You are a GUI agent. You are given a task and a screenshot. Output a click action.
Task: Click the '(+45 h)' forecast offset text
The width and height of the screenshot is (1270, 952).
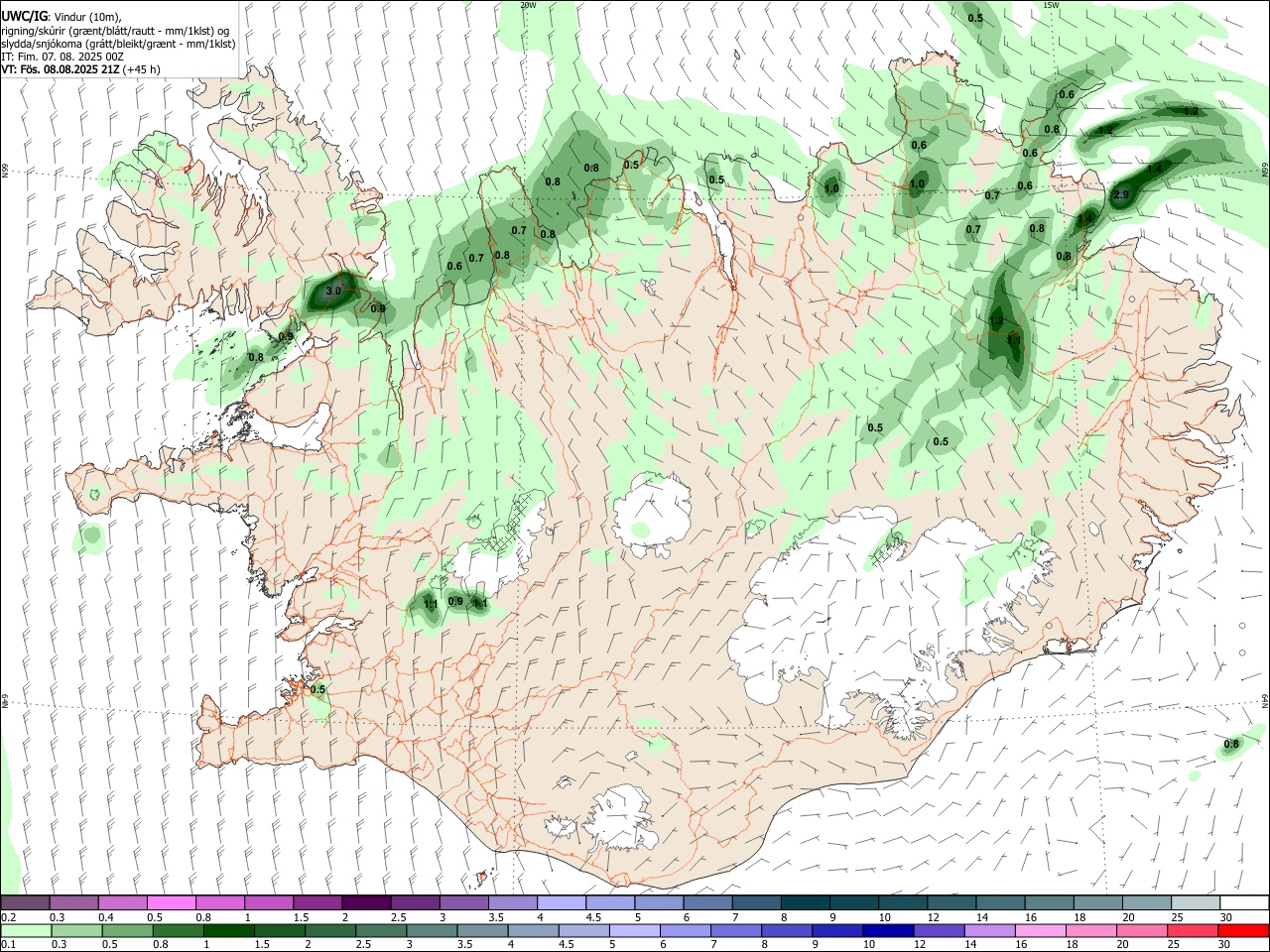click(142, 69)
